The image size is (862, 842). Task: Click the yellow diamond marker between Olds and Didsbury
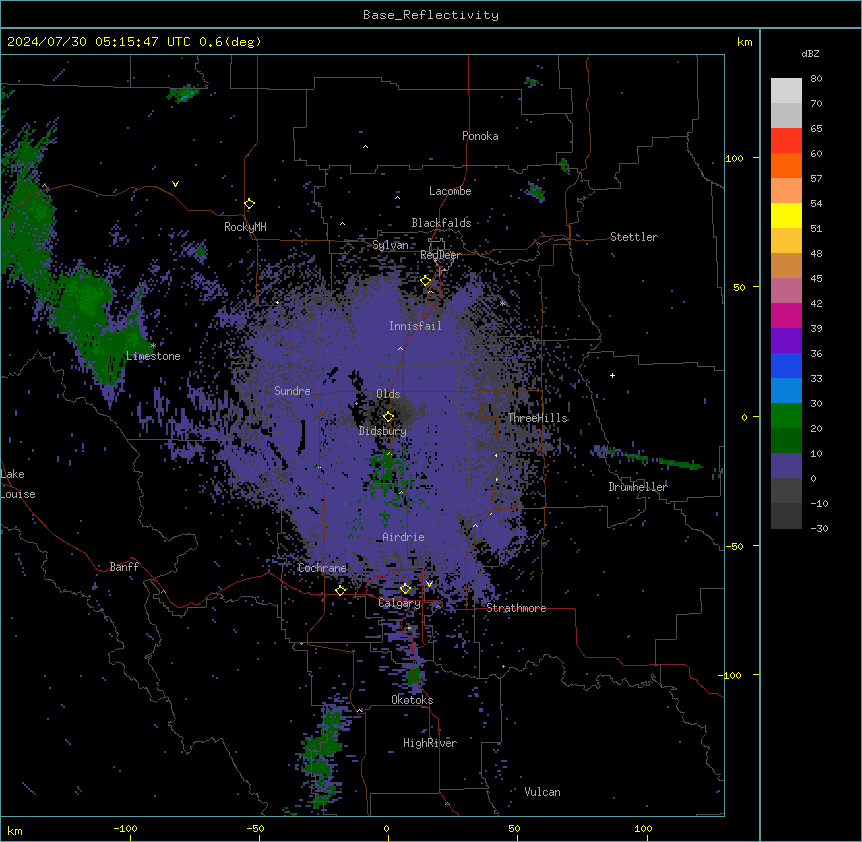point(388,417)
